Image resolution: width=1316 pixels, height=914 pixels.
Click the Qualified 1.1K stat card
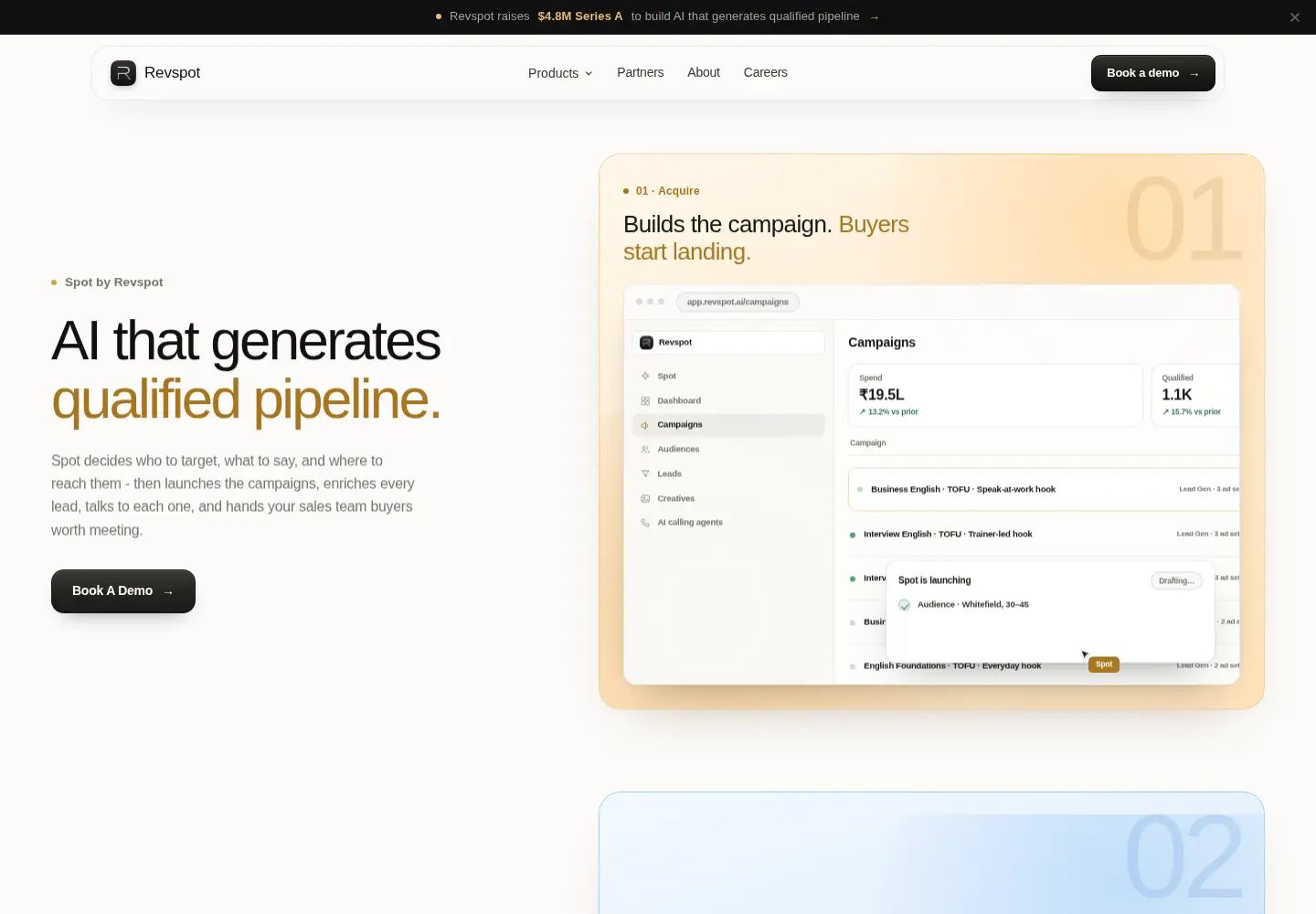click(1195, 395)
